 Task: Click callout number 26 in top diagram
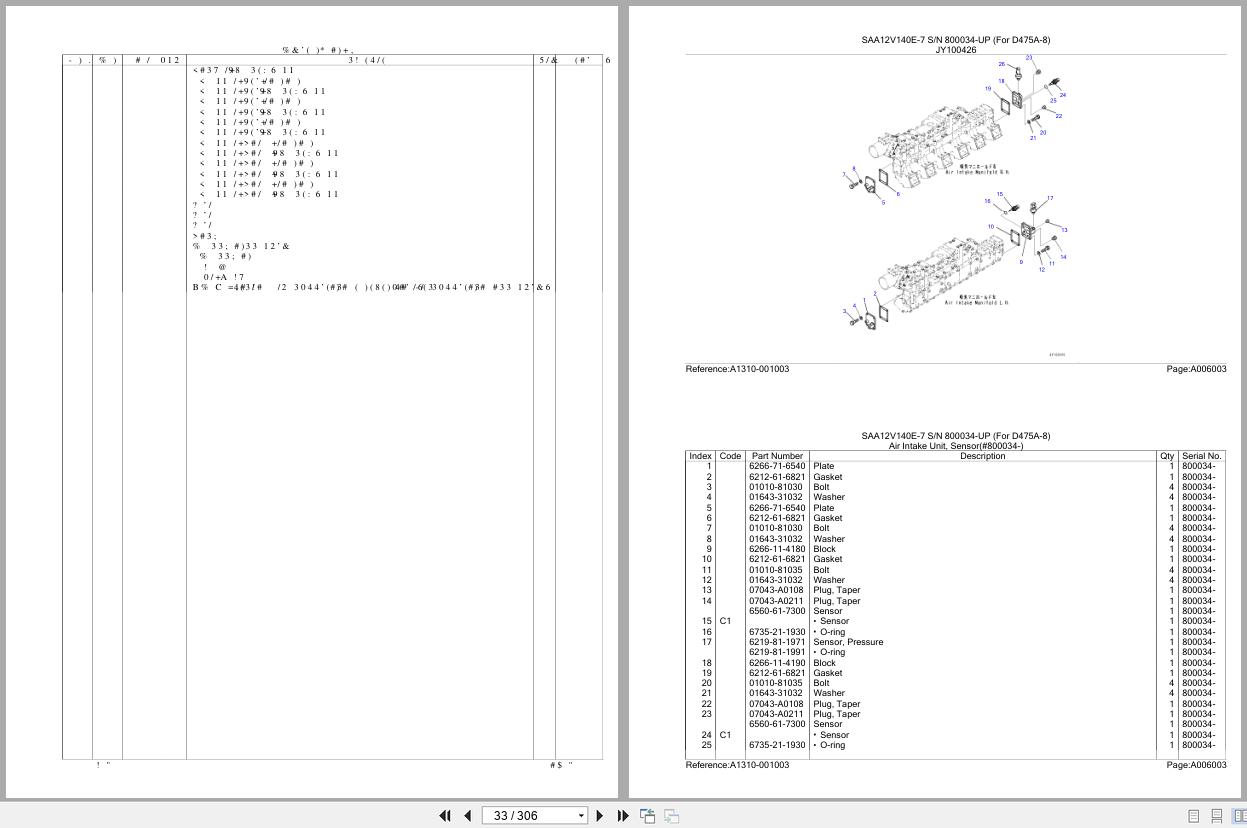[1002, 64]
